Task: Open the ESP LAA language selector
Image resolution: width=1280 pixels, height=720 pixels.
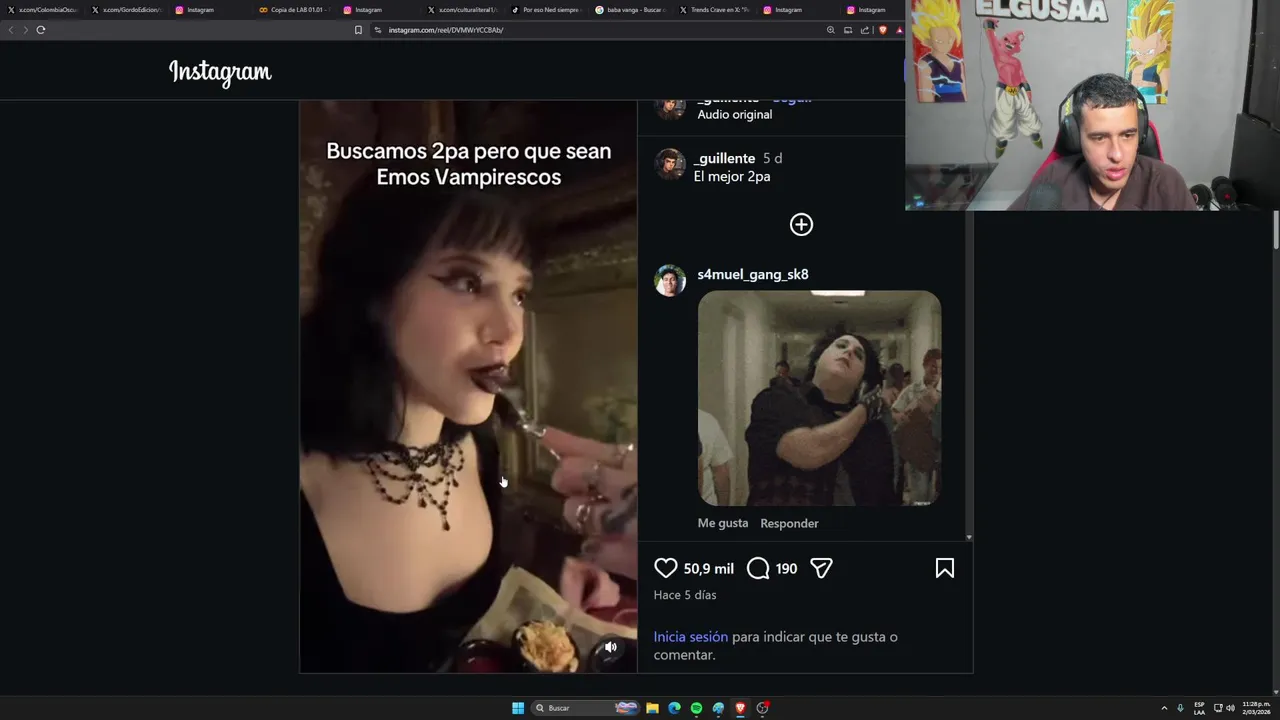Action: coord(1199,708)
